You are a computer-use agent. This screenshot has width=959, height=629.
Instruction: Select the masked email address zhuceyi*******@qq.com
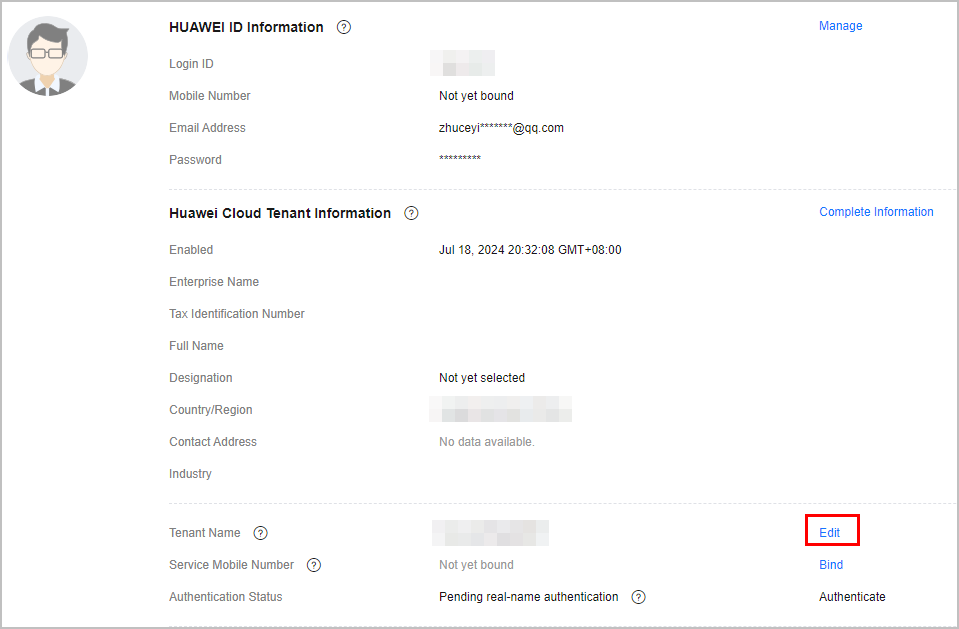(501, 128)
